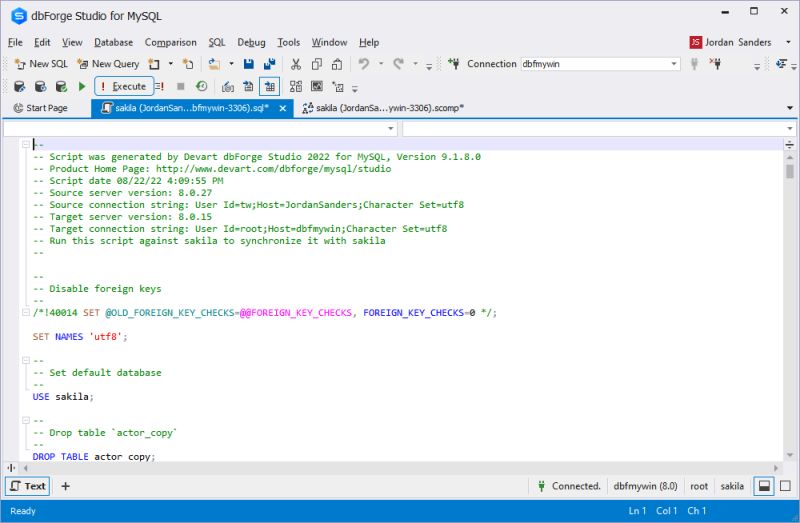Viewport: 800px width, 523px height.
Task: Click the schema compare icon left of image icon
Action: point(296,86)
